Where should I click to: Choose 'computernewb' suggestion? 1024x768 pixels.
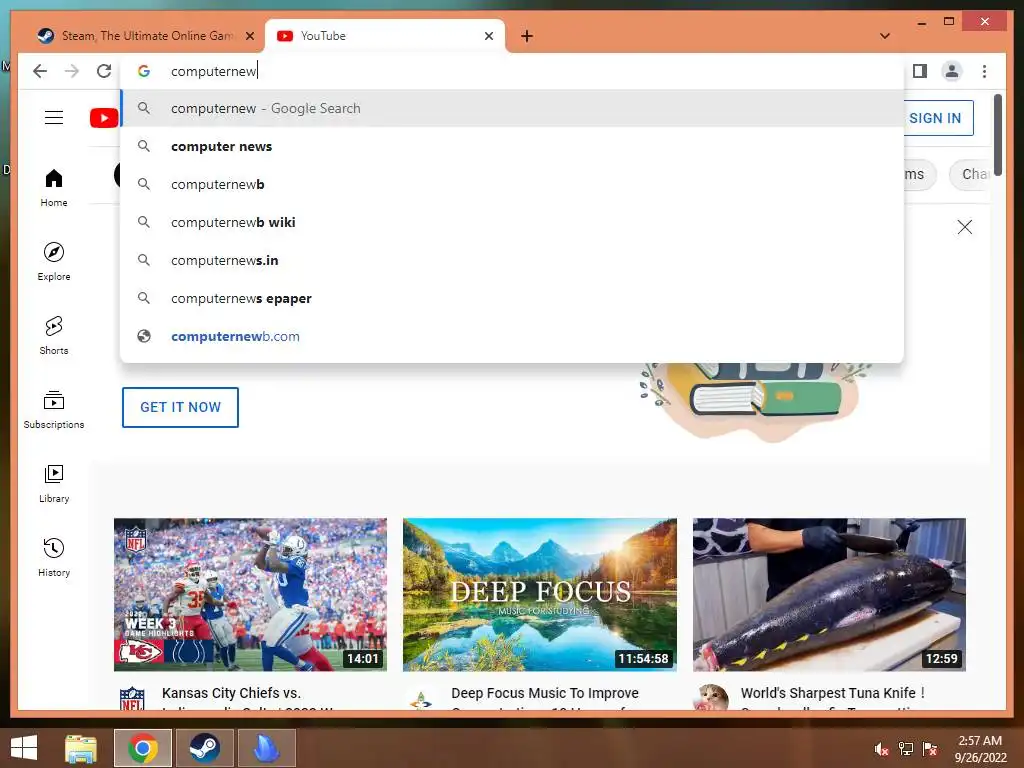(x=512, y=184)
